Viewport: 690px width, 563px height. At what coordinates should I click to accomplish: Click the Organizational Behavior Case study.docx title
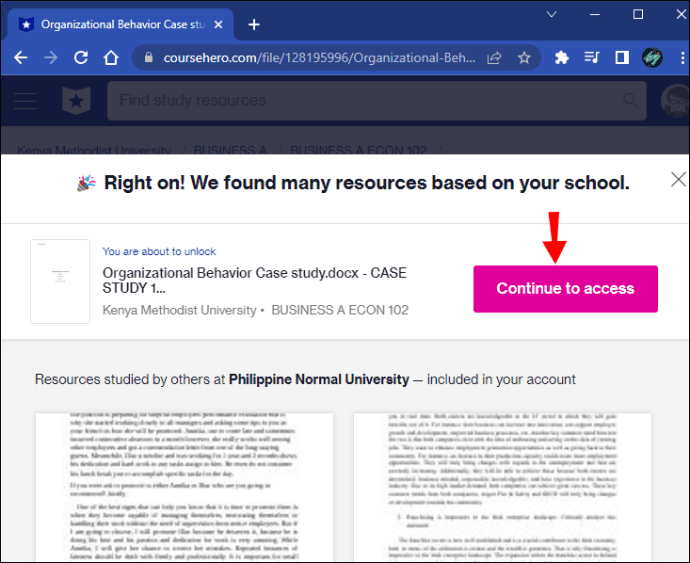254,280
